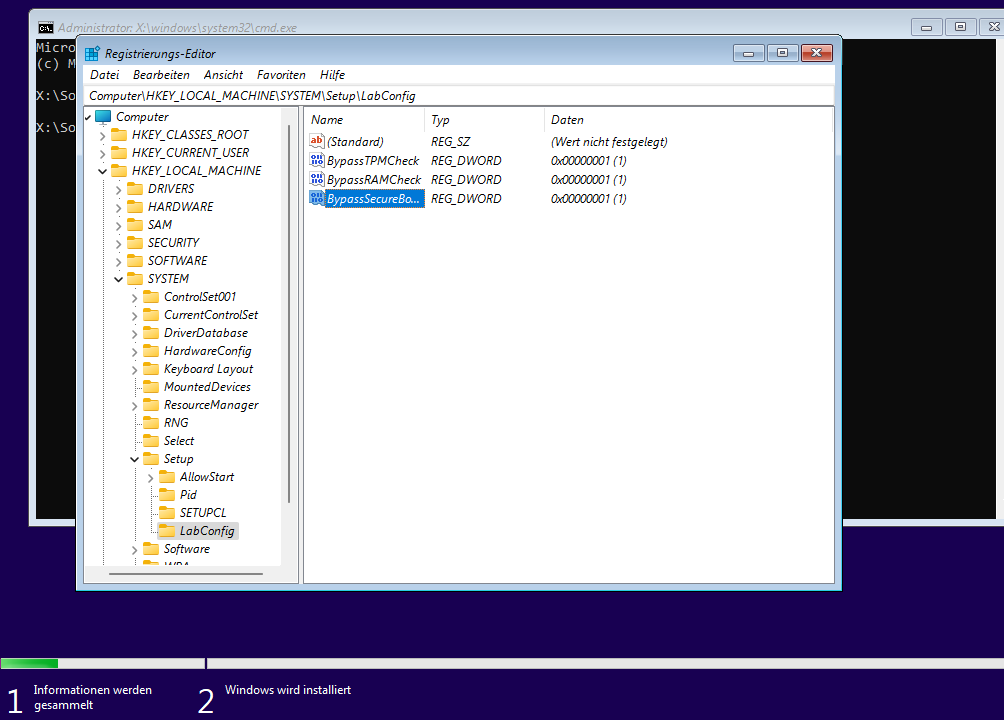Click the RNG folder icon

tap(151, 422)
